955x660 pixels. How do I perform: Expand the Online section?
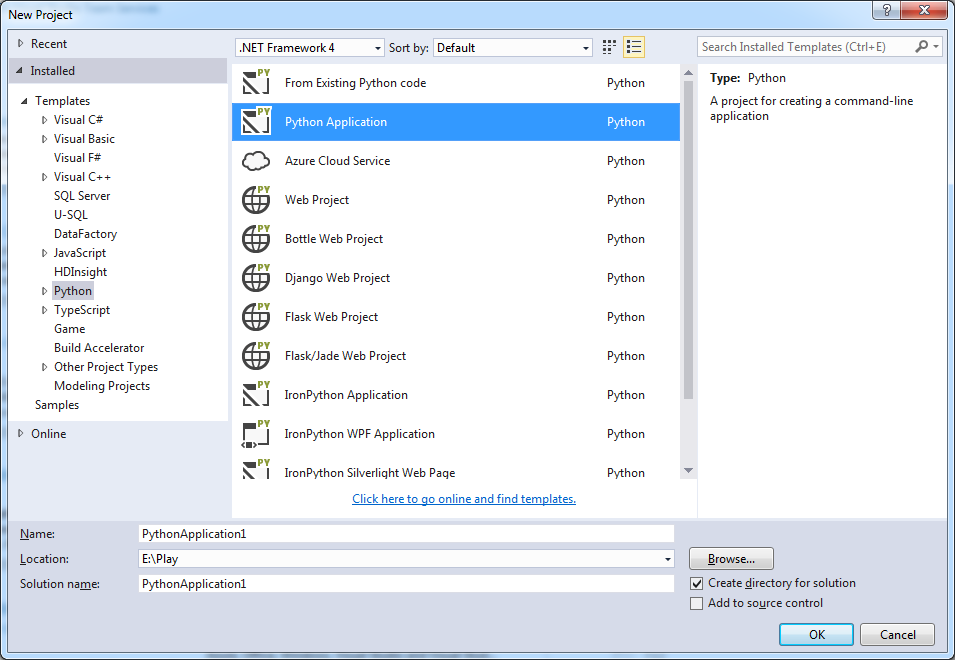[21, 434]
